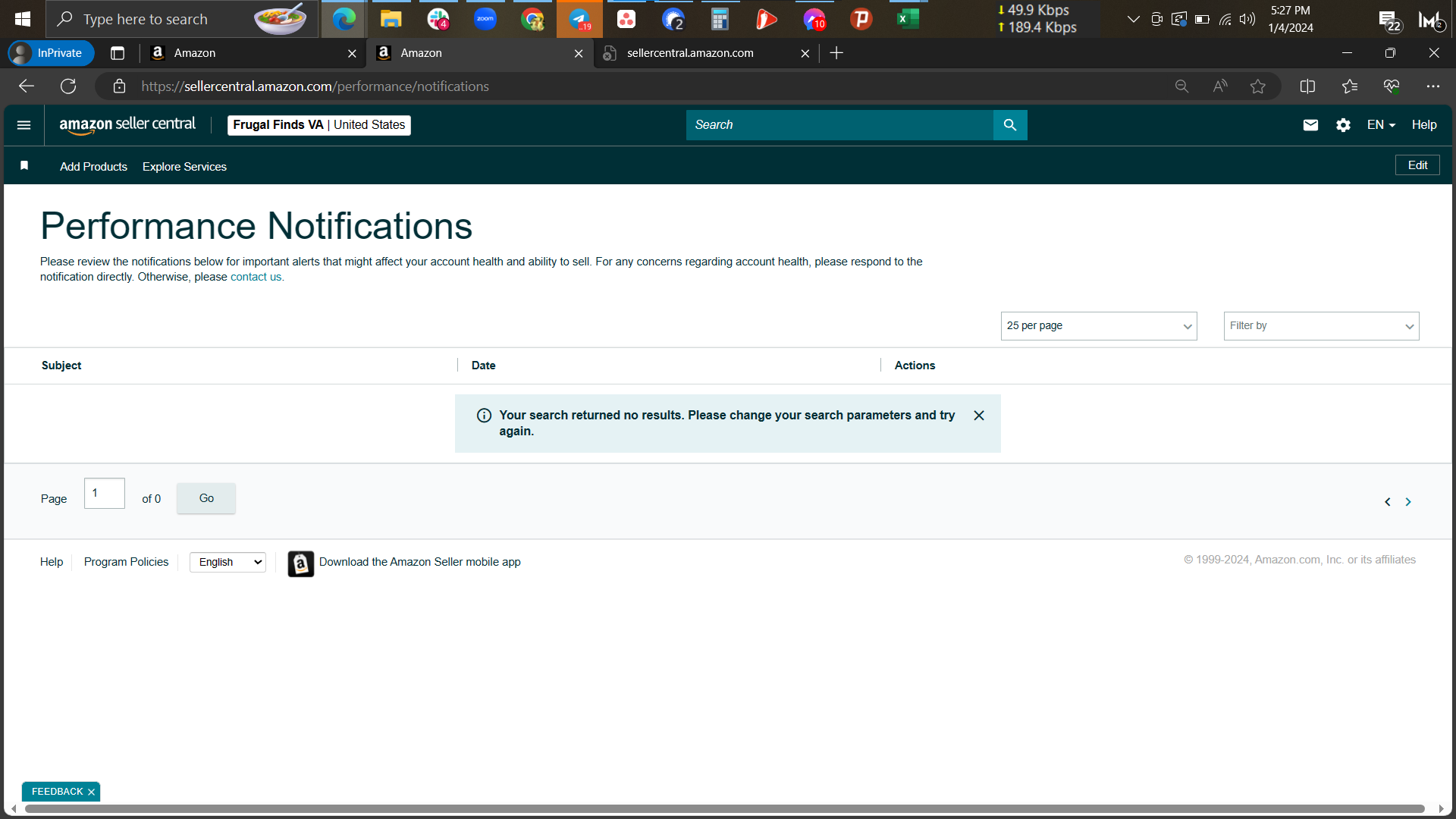Click the search magnifier button
Screen dimensions: 1456x819
(x=1010, y=125)
